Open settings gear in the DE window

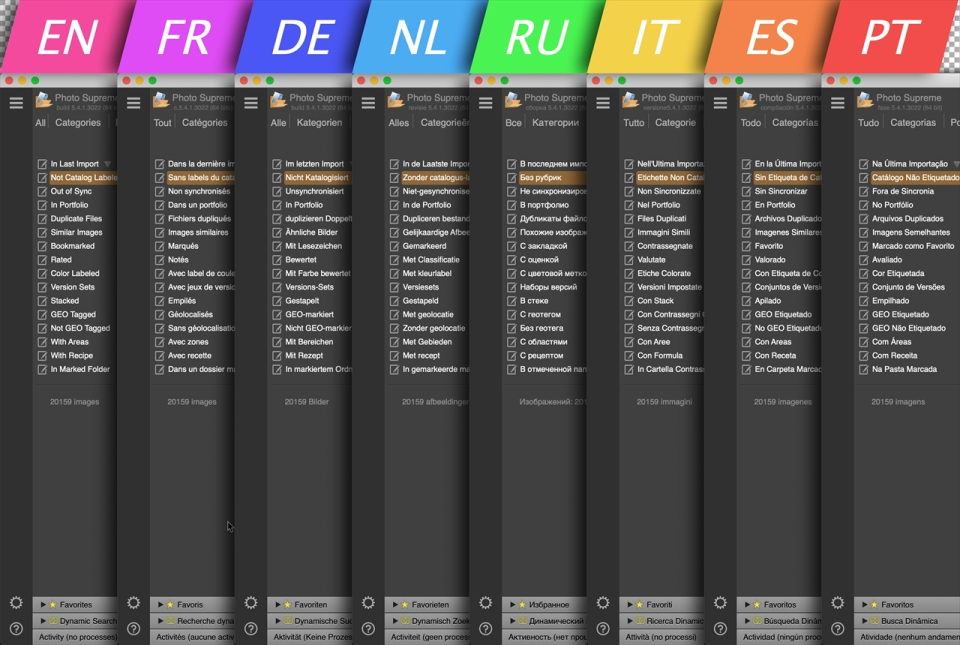pyautogui.click(x=251, y=603)
